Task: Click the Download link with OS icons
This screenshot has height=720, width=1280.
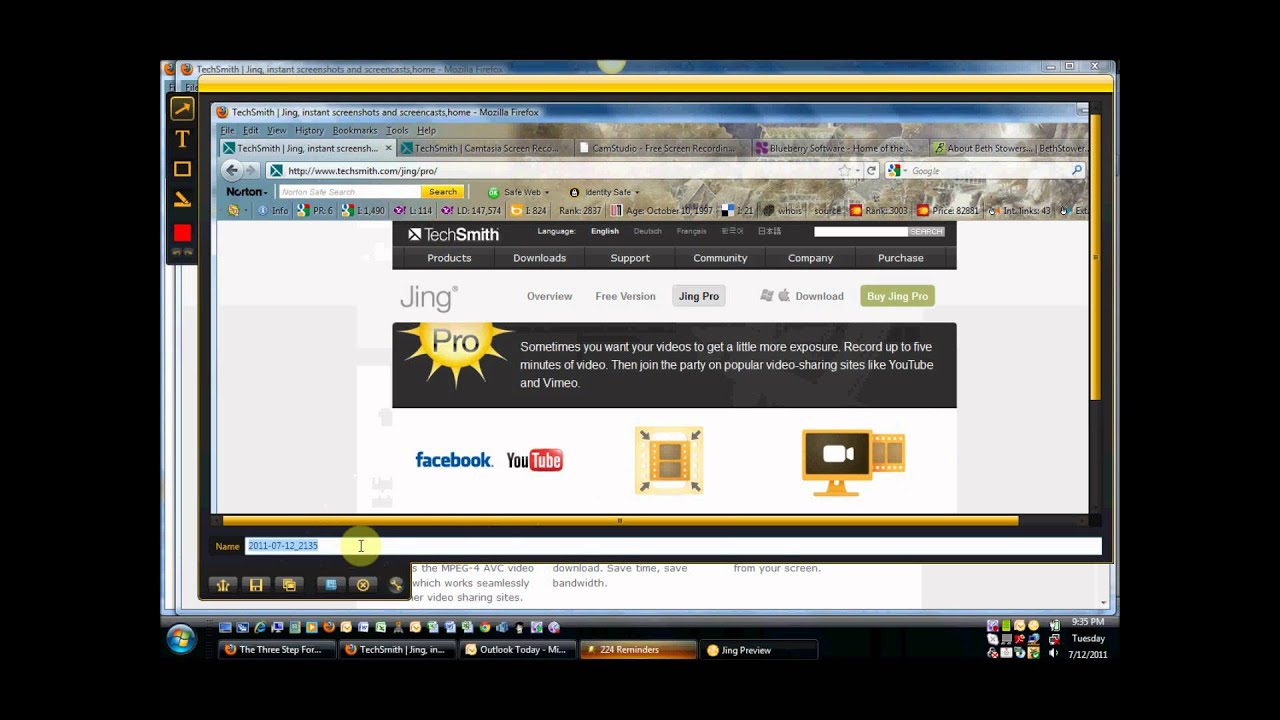Action: (x=802, y=296)
